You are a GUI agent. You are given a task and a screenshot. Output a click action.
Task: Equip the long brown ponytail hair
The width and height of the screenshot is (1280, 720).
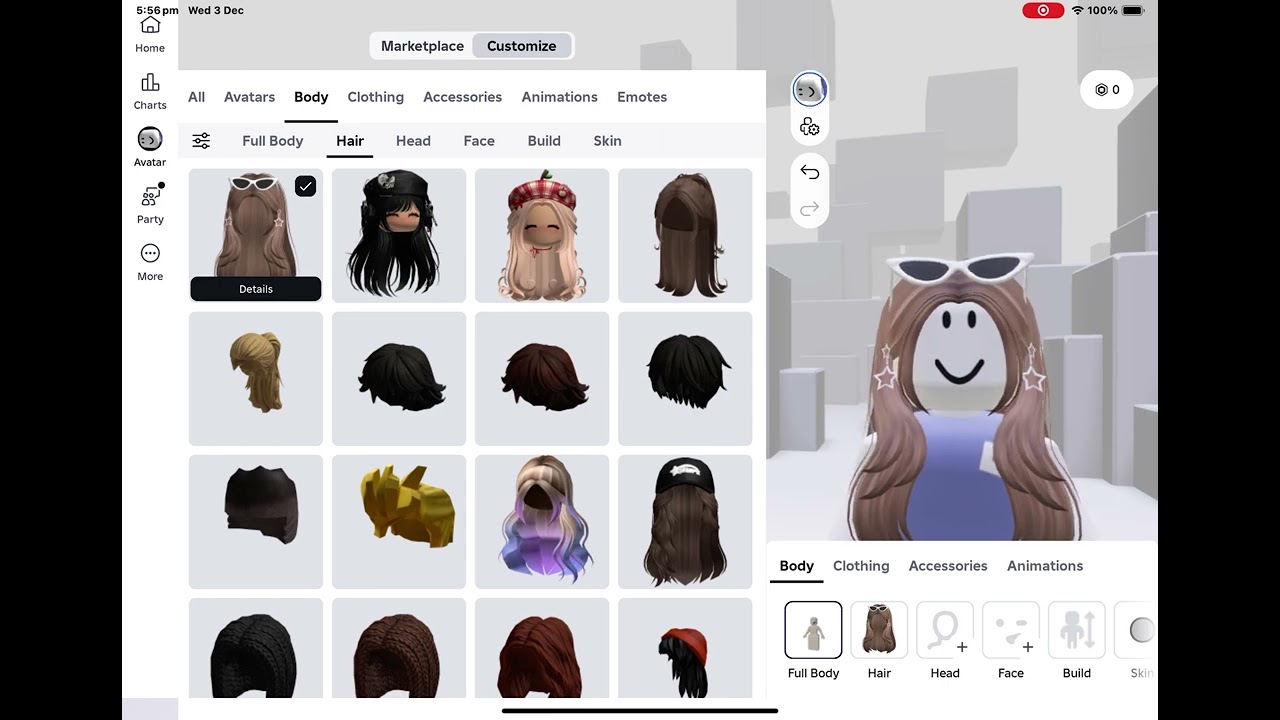pos(685,236)
